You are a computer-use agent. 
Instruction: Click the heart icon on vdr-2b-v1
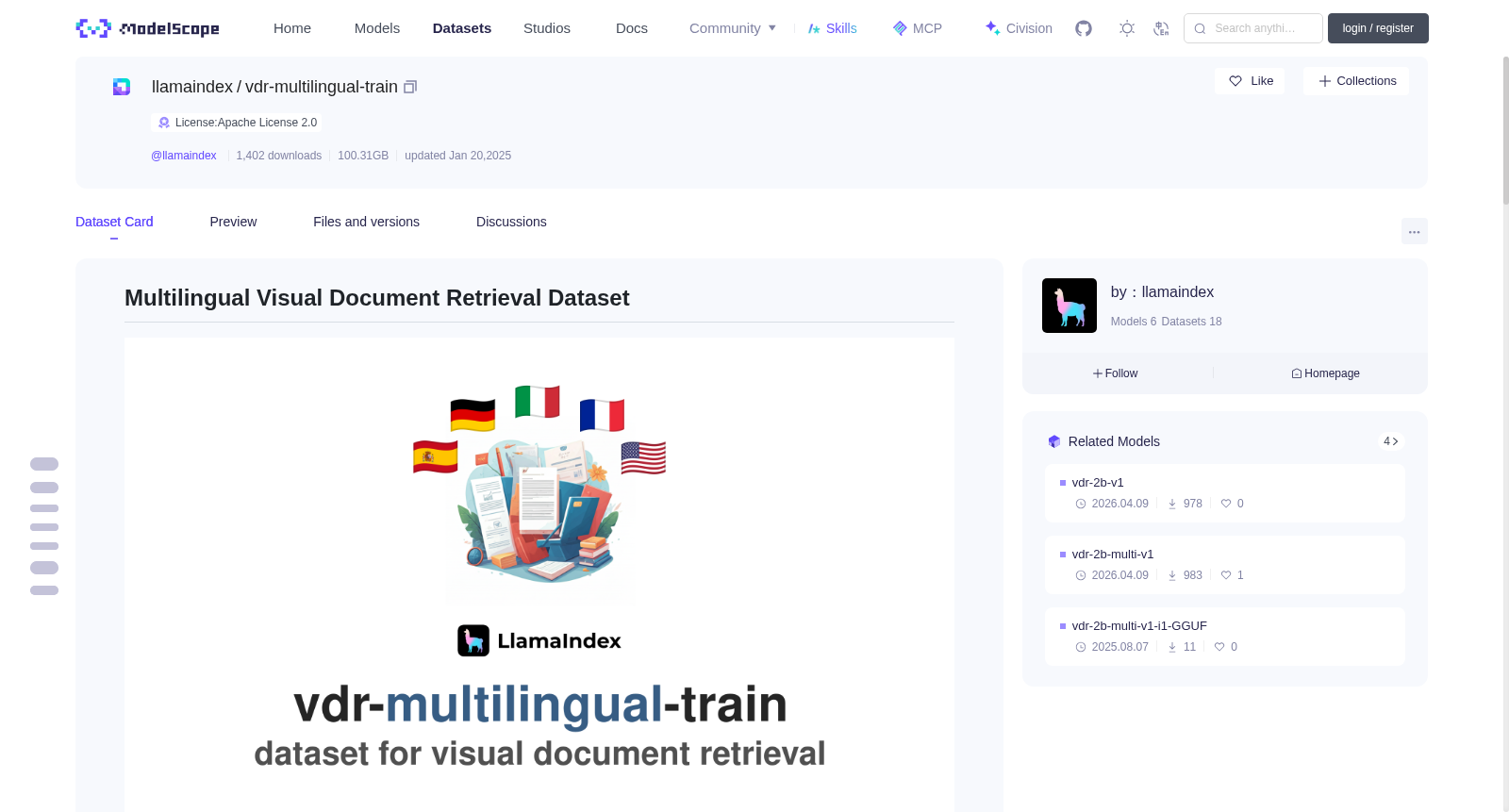point(1226,504)
